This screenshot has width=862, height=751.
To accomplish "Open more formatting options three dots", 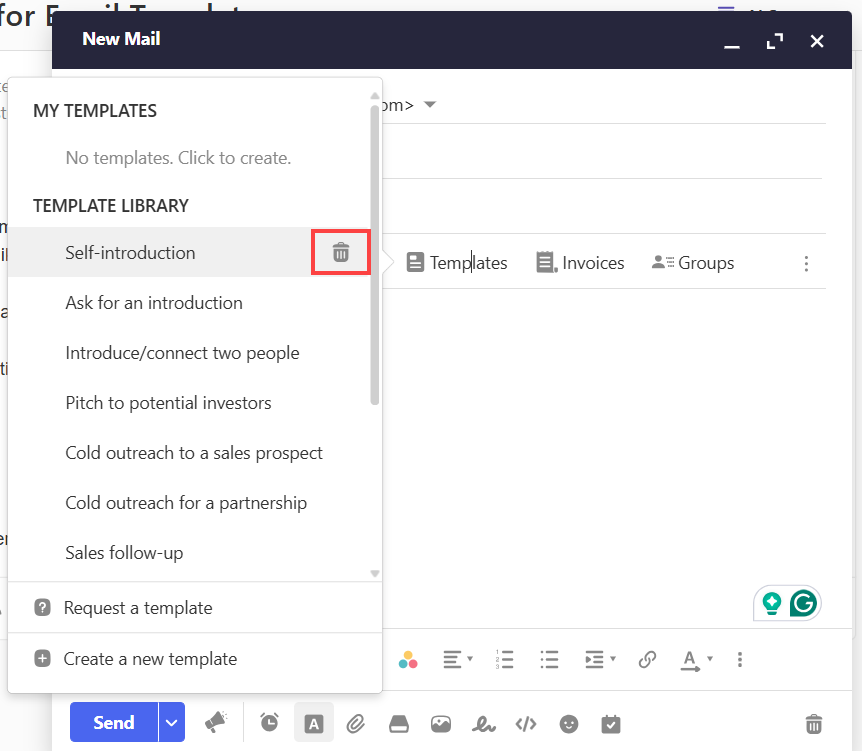I will tap(740, 659).
